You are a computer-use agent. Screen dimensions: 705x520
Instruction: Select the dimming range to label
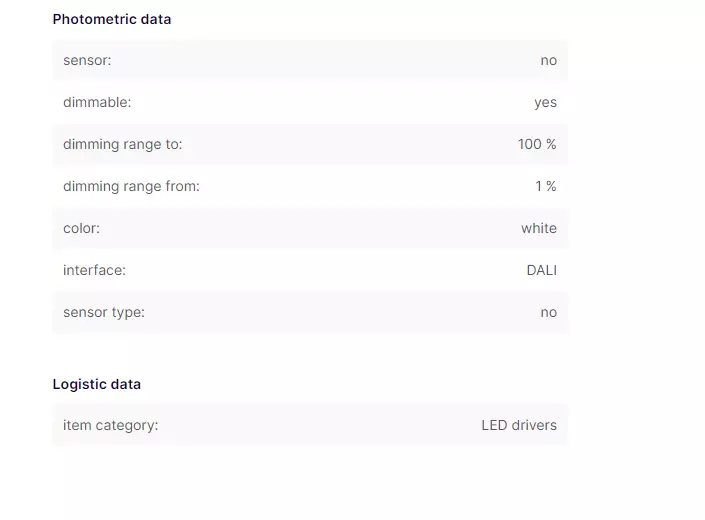pos(123,144)
